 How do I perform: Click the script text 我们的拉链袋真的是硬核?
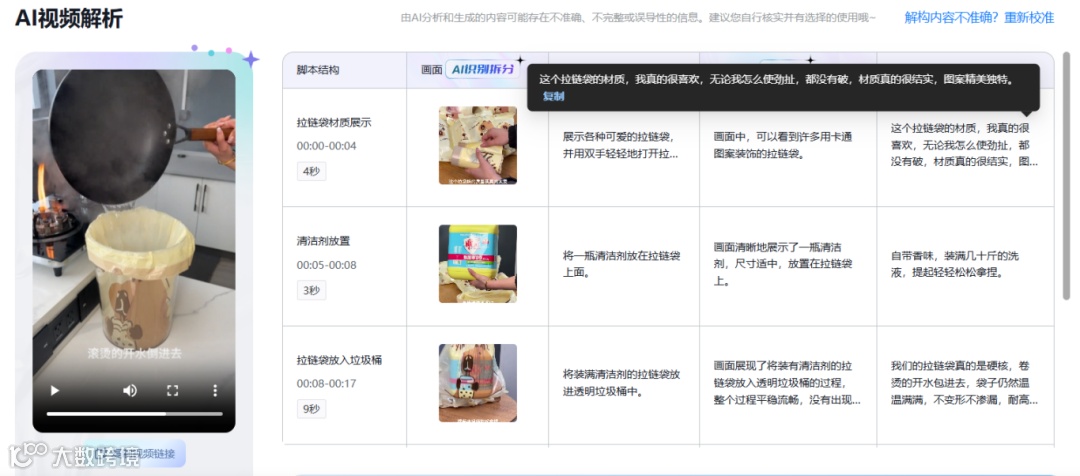tap(964, 383)
